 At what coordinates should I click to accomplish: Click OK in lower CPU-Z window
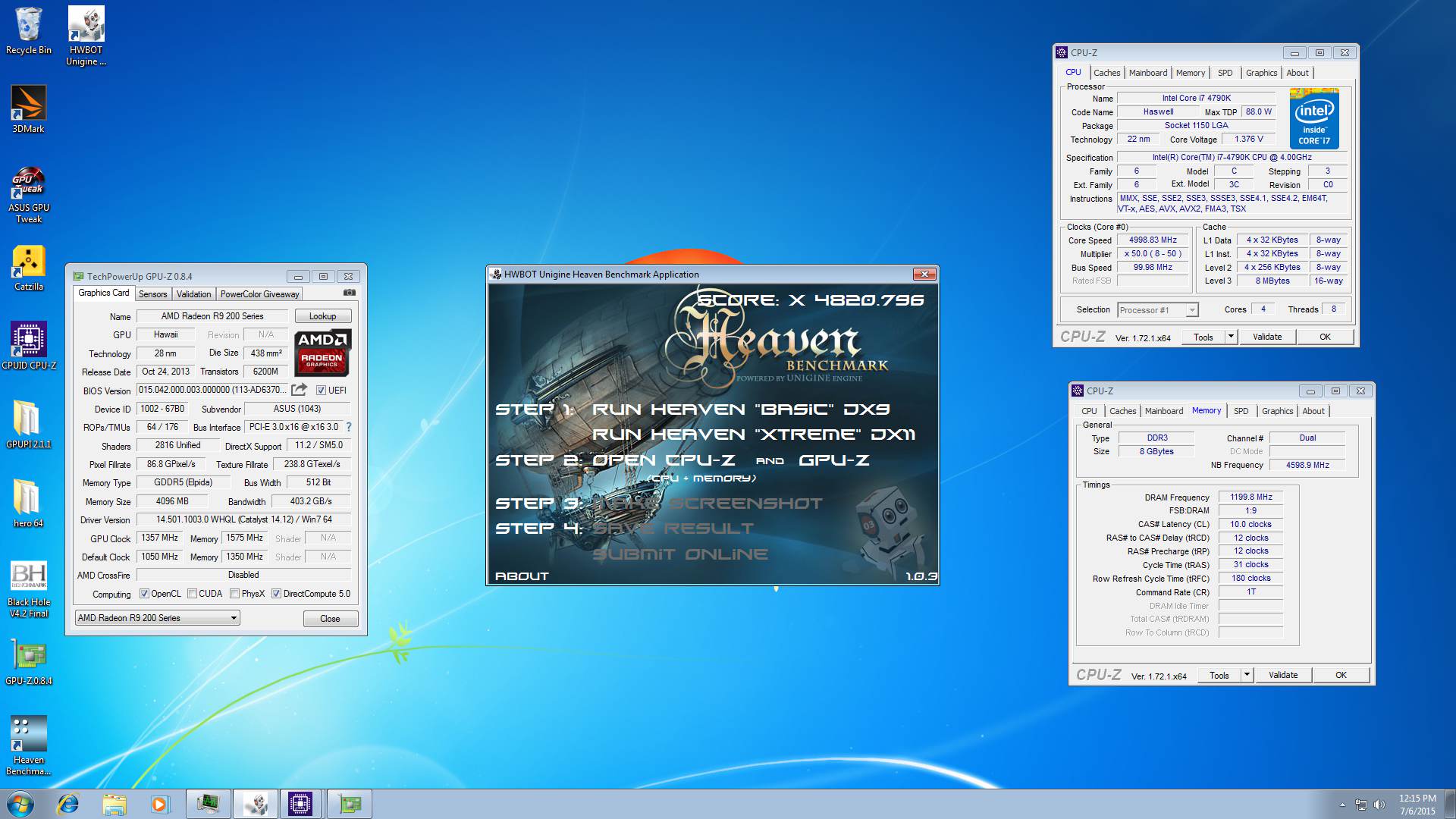(x=1341, y=675)
